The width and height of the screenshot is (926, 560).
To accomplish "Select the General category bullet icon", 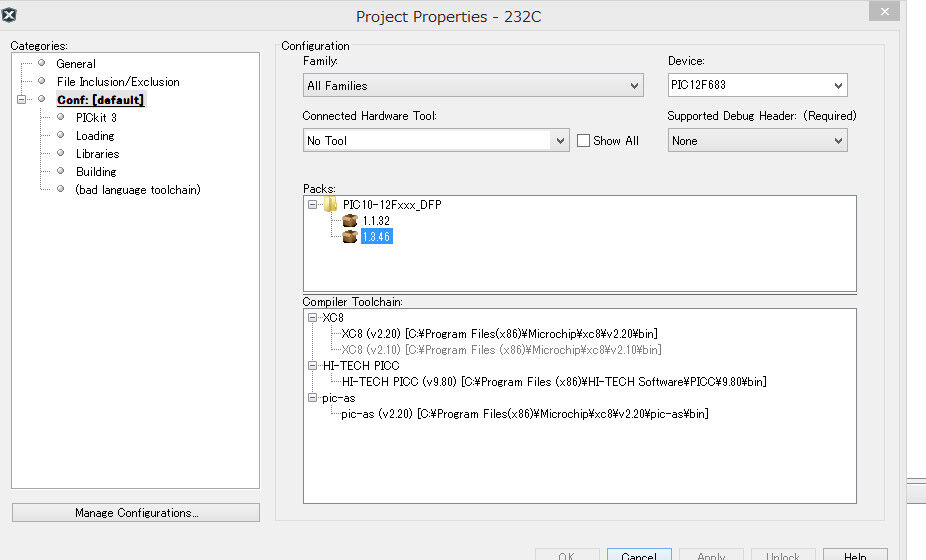I will (41, 63).
